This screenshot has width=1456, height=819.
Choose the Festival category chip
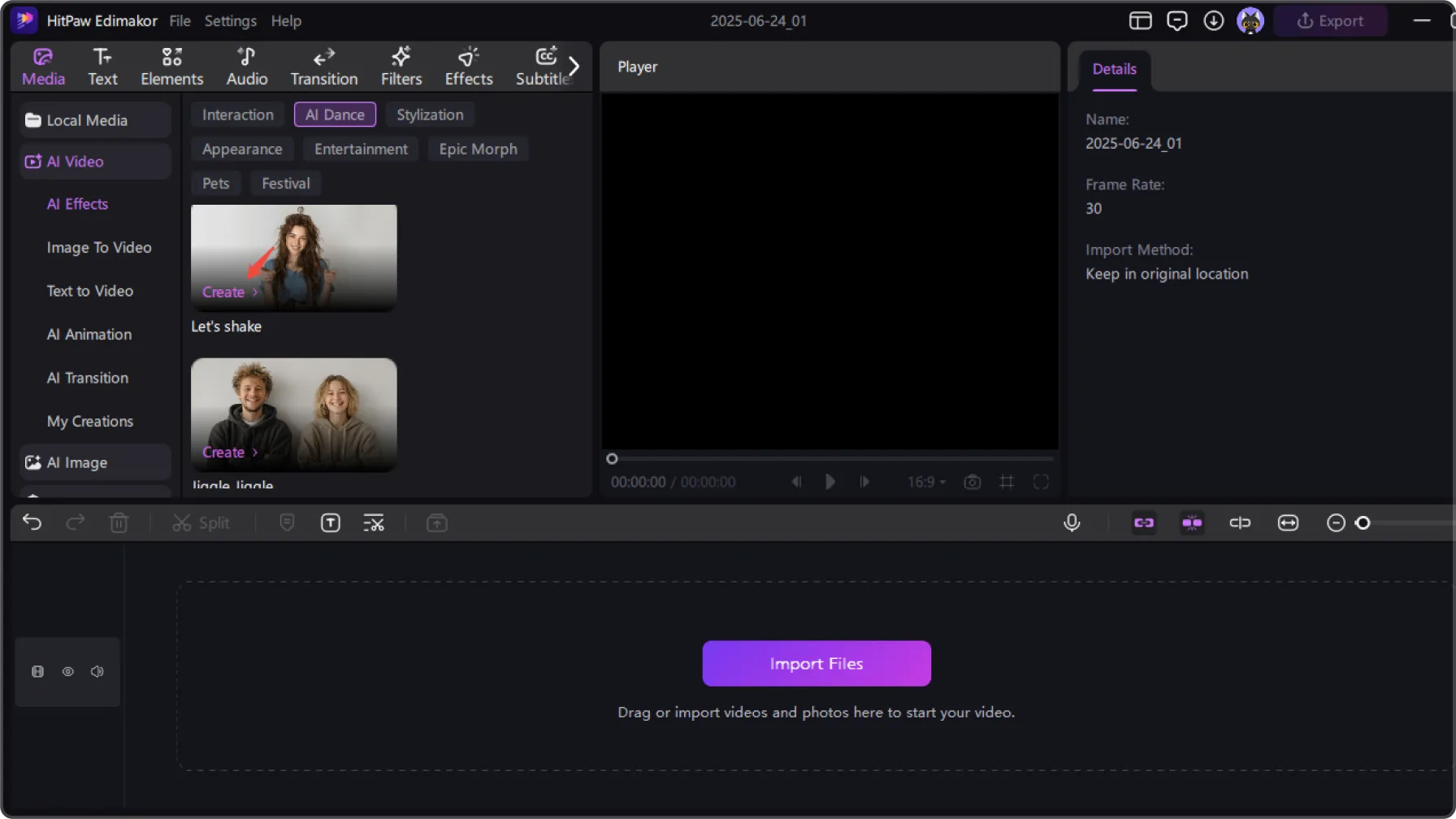[286, 184]
